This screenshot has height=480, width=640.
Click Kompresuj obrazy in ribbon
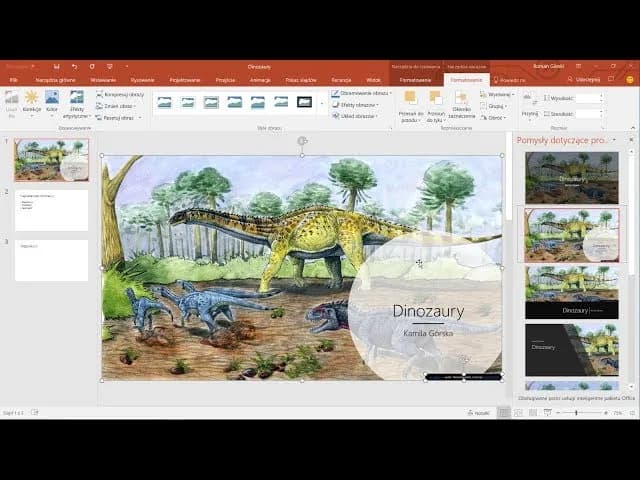click(121, 93)
